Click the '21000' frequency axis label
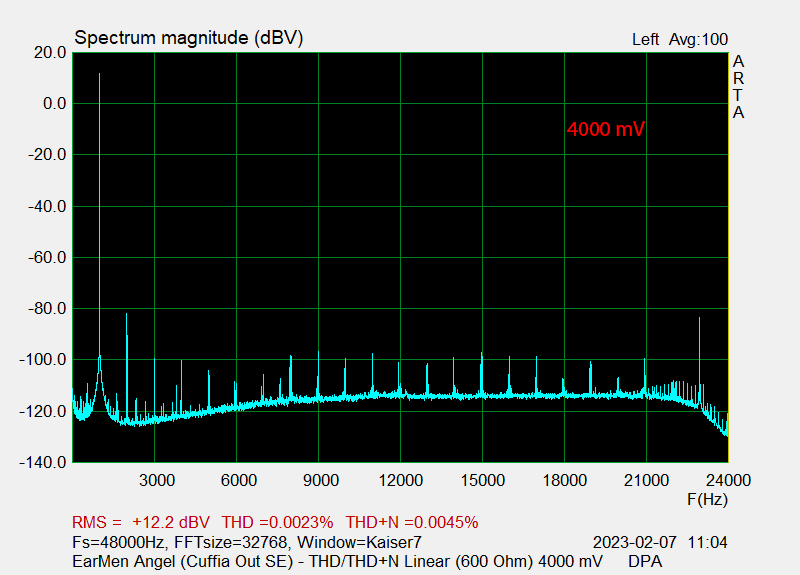This screenshot has width=800, height=575. [646, 480]
